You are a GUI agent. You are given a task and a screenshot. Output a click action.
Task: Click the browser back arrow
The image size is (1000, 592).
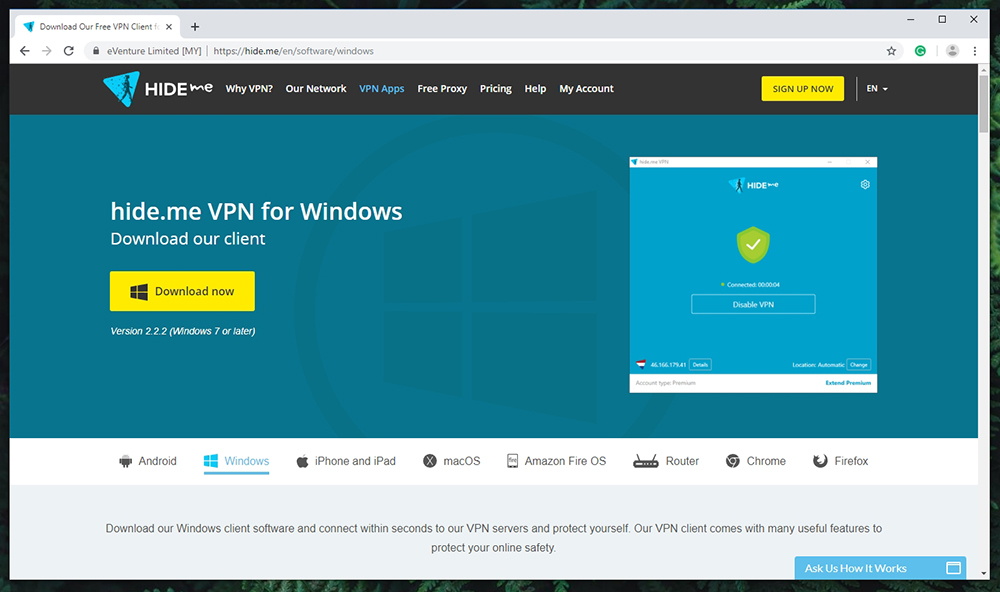[25, 51]
